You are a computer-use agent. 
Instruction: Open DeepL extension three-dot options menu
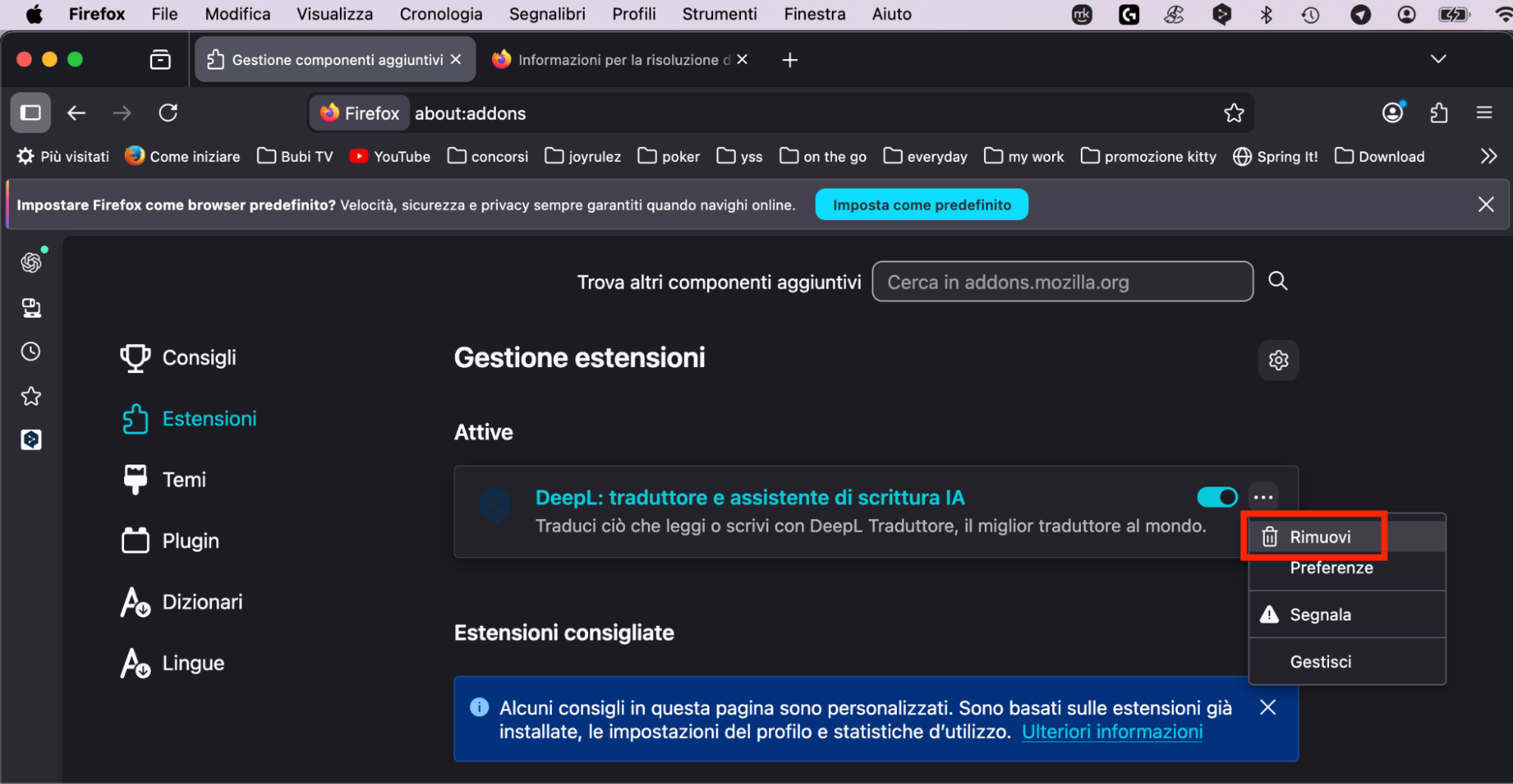coord(1263,497)
